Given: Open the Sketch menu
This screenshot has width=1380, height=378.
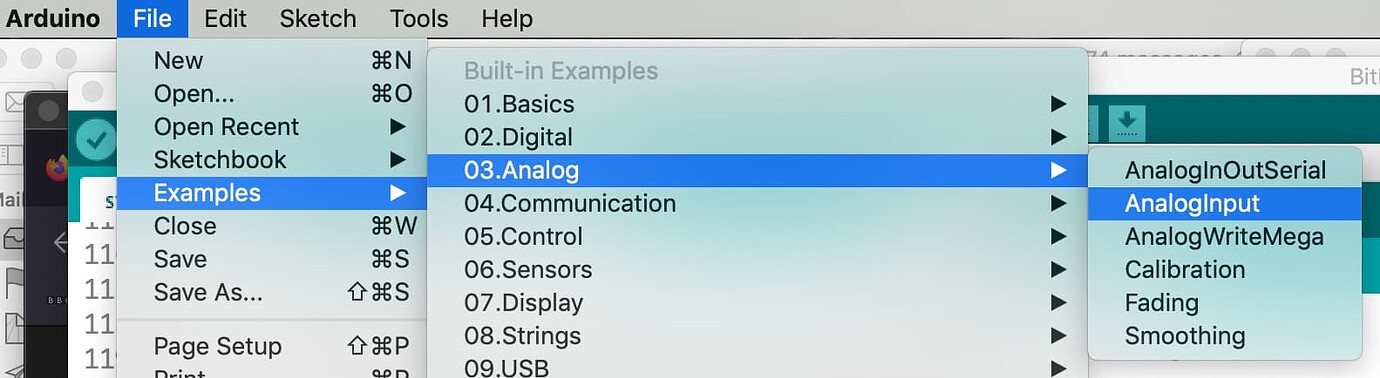Looking at the screenshot, I should tap(318, 18).
